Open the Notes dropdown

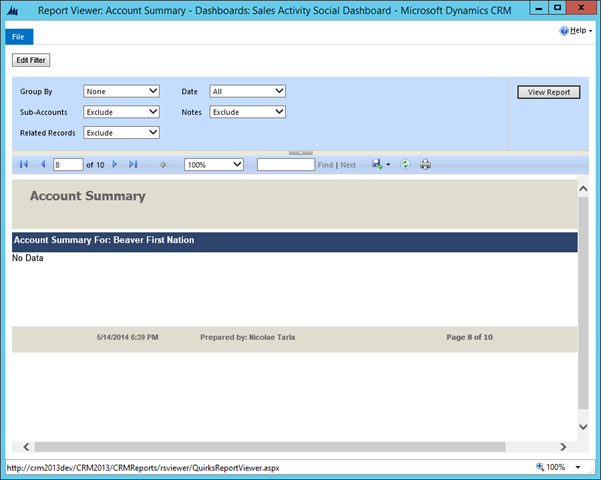pos(247,112)
